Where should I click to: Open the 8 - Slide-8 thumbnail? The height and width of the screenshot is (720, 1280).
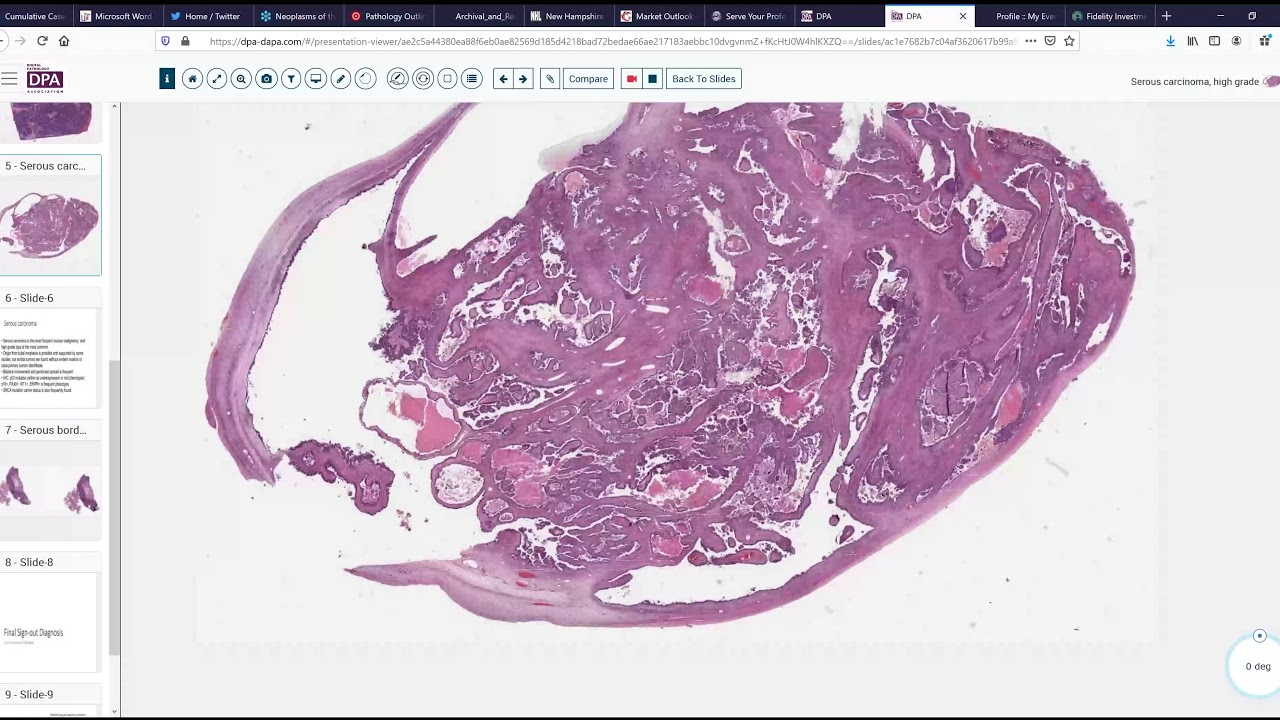(51, 612)
